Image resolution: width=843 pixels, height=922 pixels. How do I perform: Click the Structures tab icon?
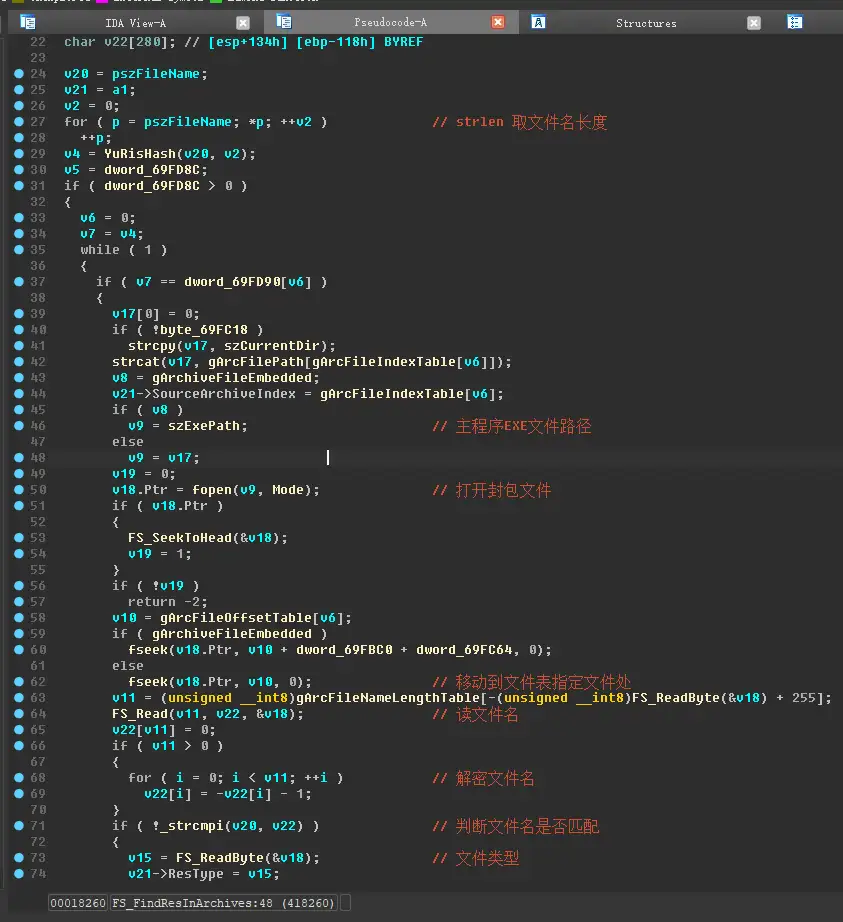tap(538, 22)
